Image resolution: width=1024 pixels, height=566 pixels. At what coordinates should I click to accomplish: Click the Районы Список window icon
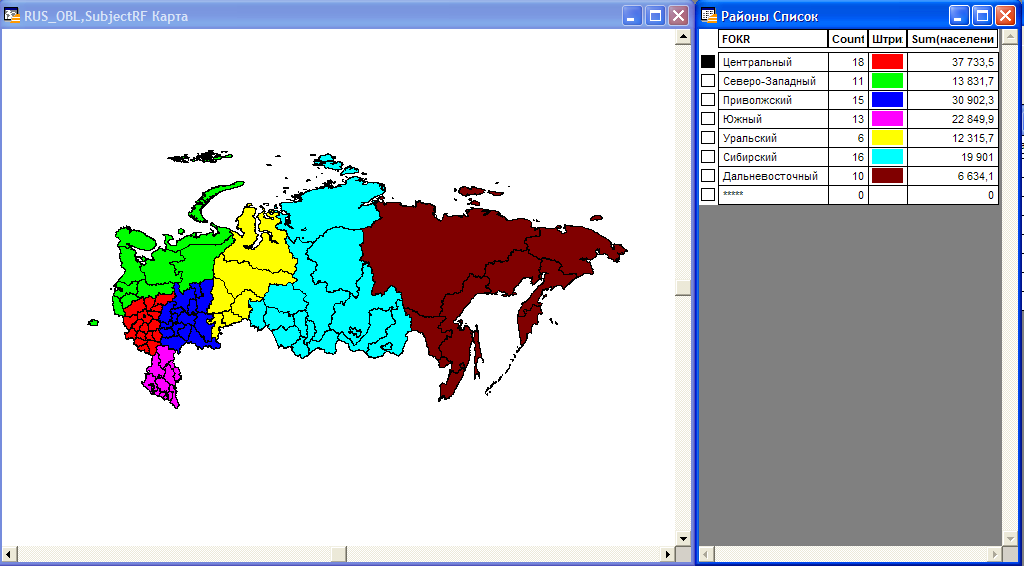708,16
